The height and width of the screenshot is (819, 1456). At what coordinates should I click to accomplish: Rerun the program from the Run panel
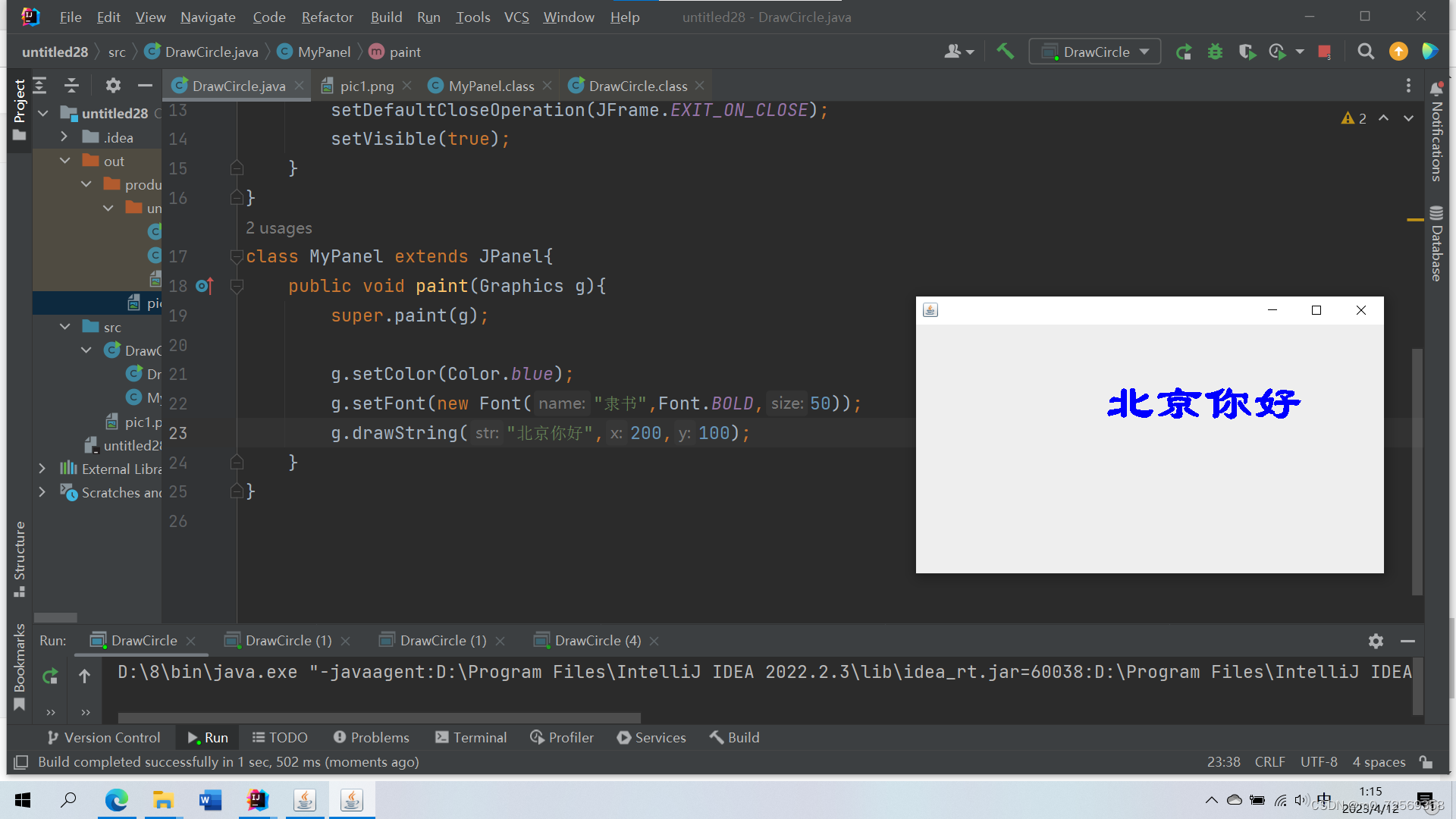(50, 676)
